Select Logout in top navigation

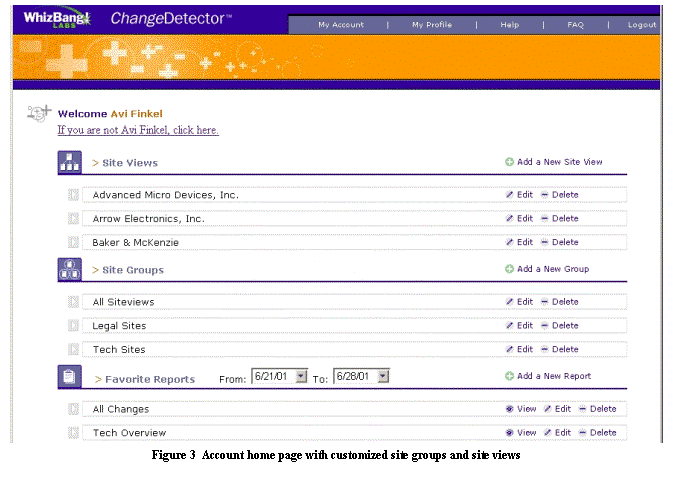click(x=642, y=25)
